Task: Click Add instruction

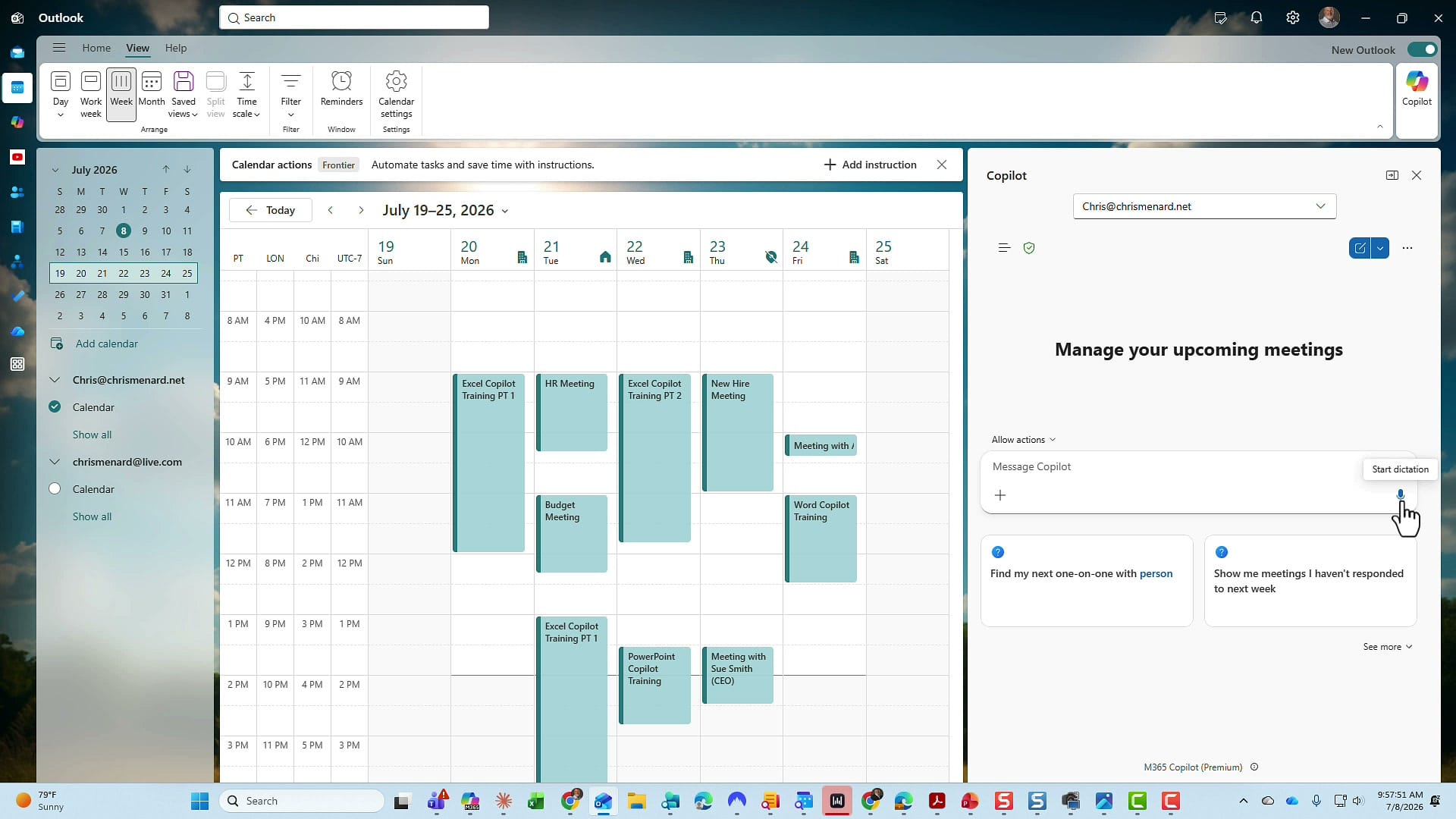Action: click(x=871, y=165)
